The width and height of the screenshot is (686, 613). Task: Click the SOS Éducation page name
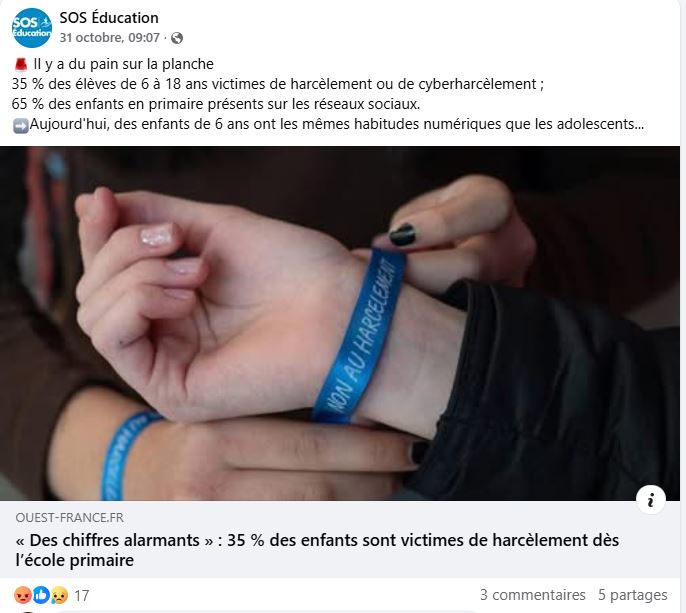pos(109,18)
